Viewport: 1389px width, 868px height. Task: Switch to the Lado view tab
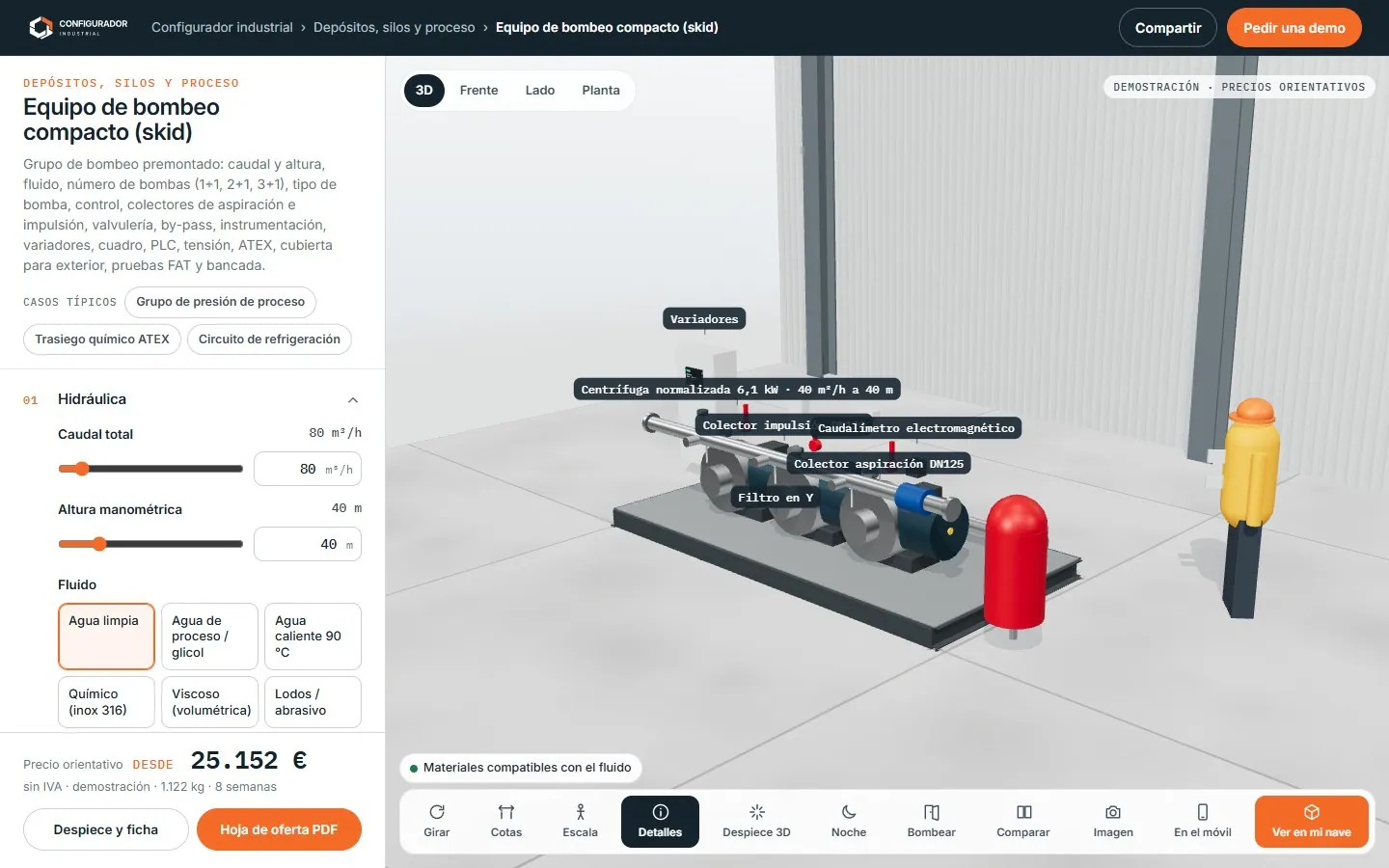coord(540,91)
